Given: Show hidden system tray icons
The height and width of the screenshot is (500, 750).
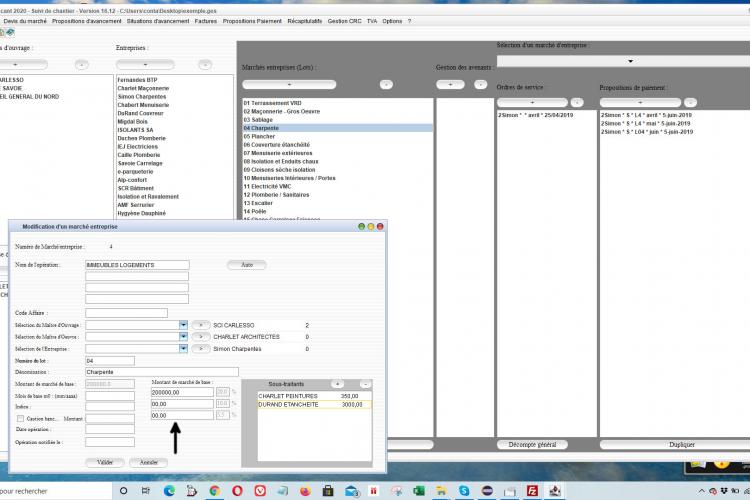Looking at the screenshot, I should point(701,491).
